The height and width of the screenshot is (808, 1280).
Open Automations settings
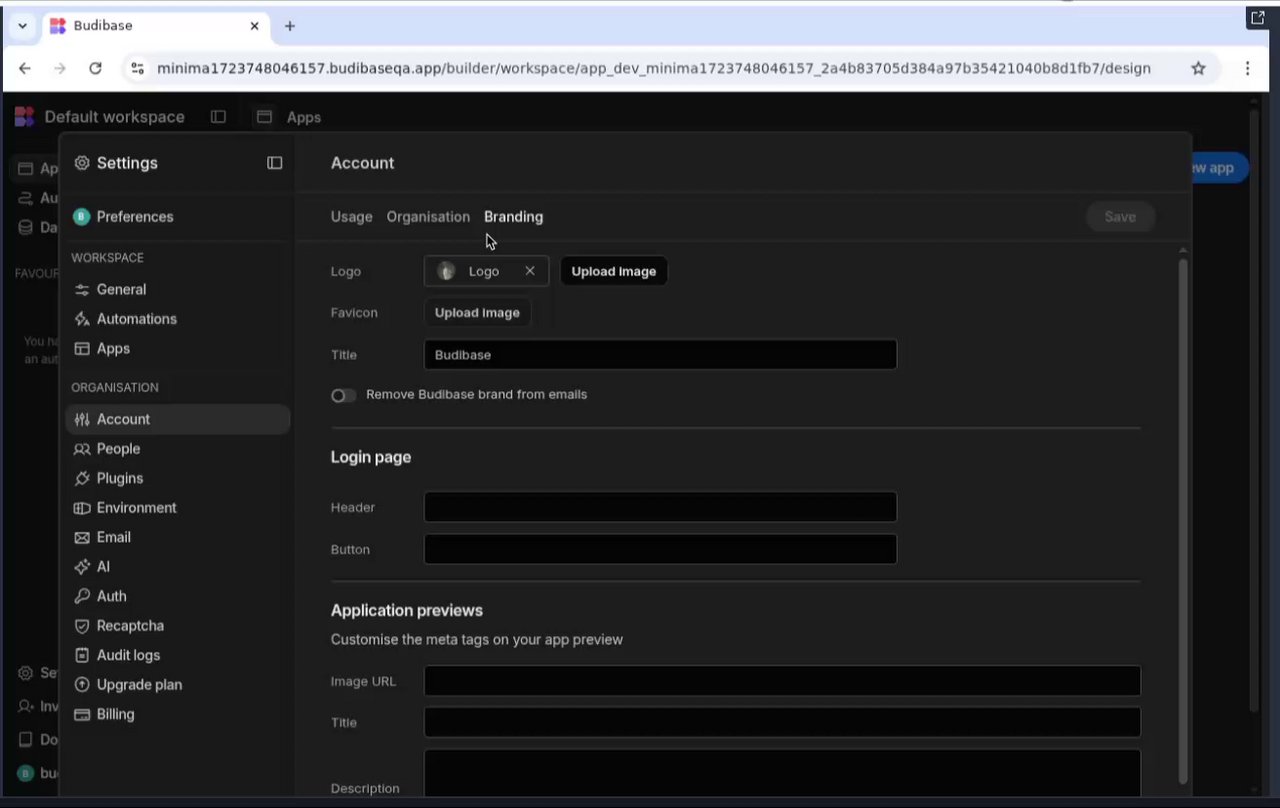pyautogui.click(x=177, y=319)
